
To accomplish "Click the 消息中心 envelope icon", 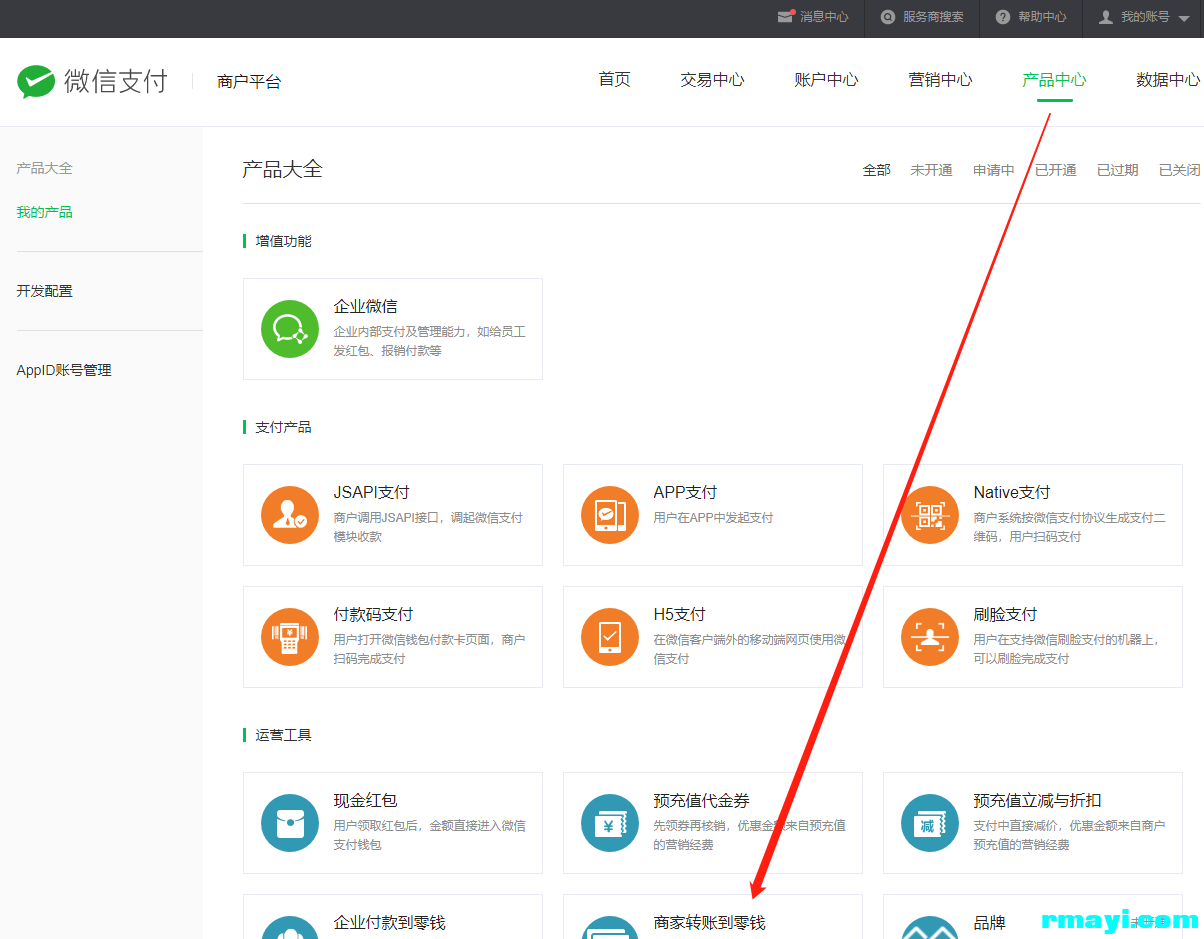I will (786, 17).
